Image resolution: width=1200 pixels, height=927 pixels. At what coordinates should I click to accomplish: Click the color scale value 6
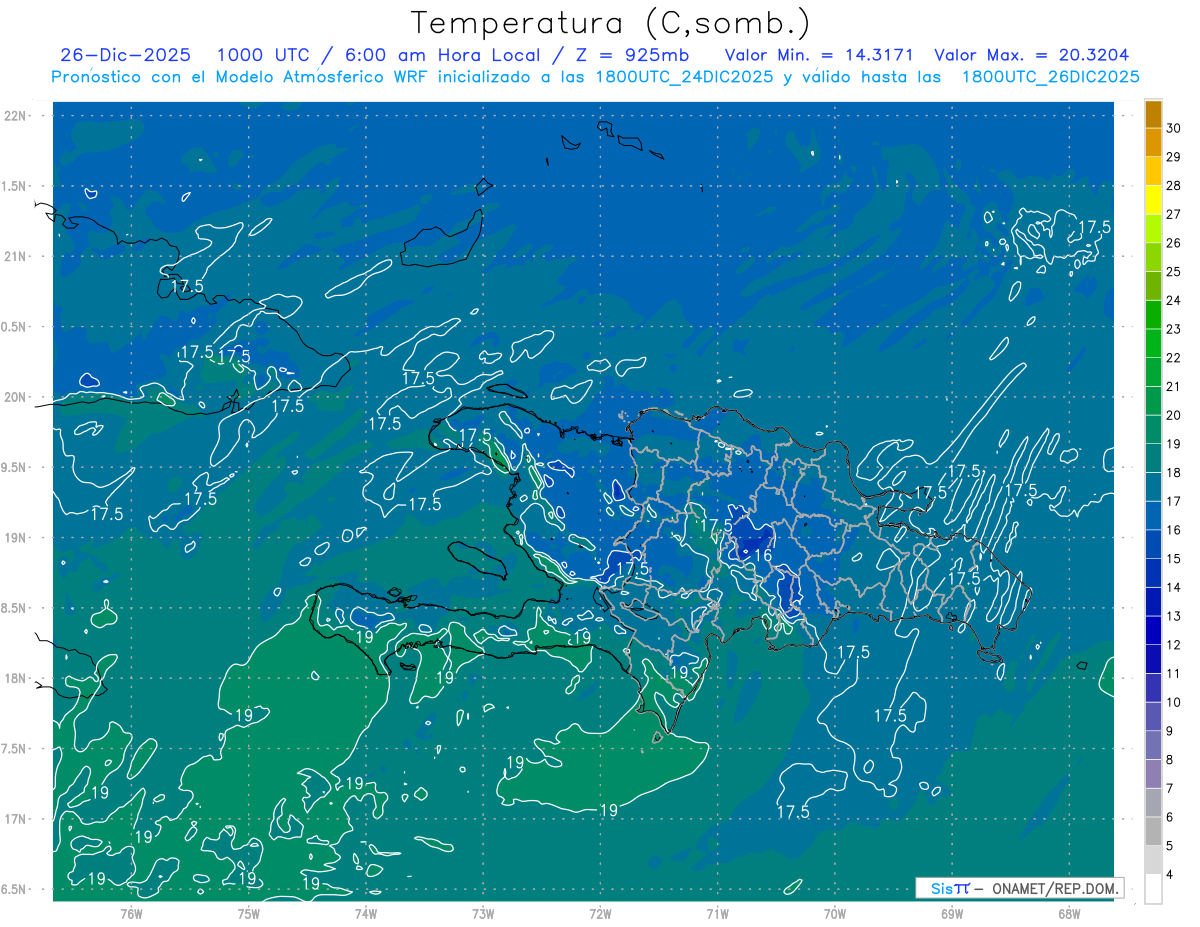pyautogui.click(x=1170, y=817)
